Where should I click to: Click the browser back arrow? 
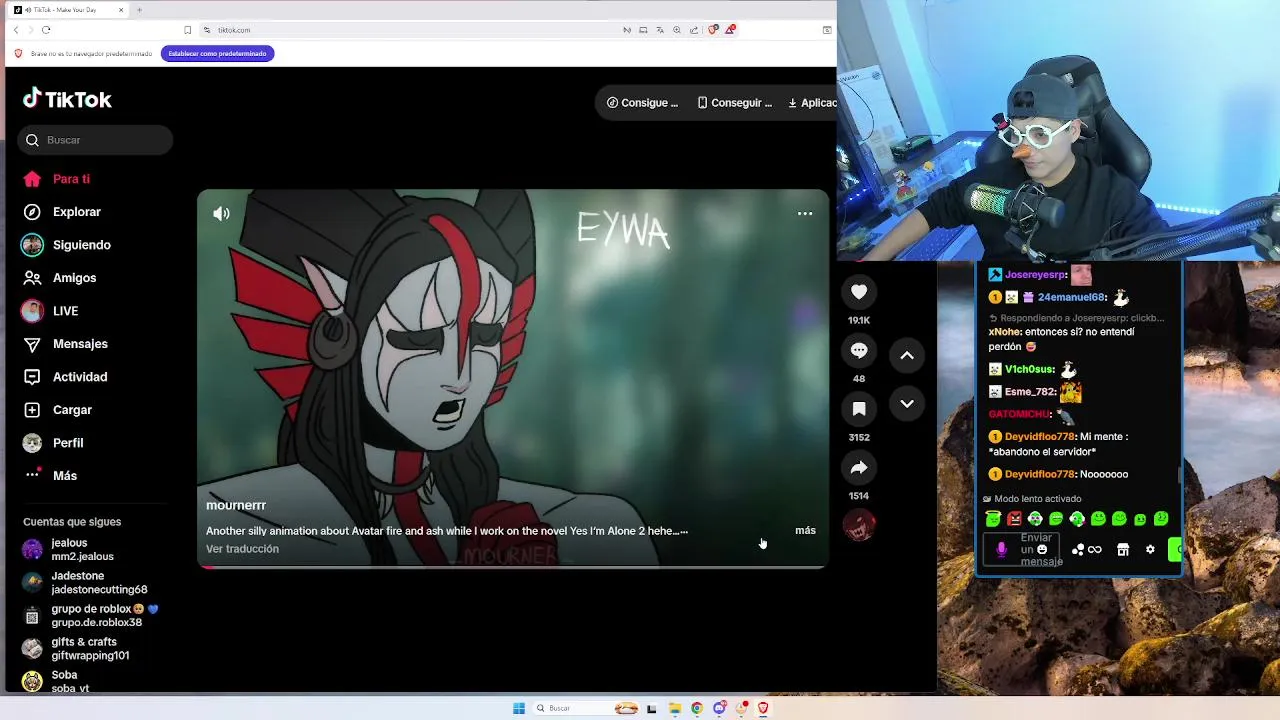pos(16,30)
